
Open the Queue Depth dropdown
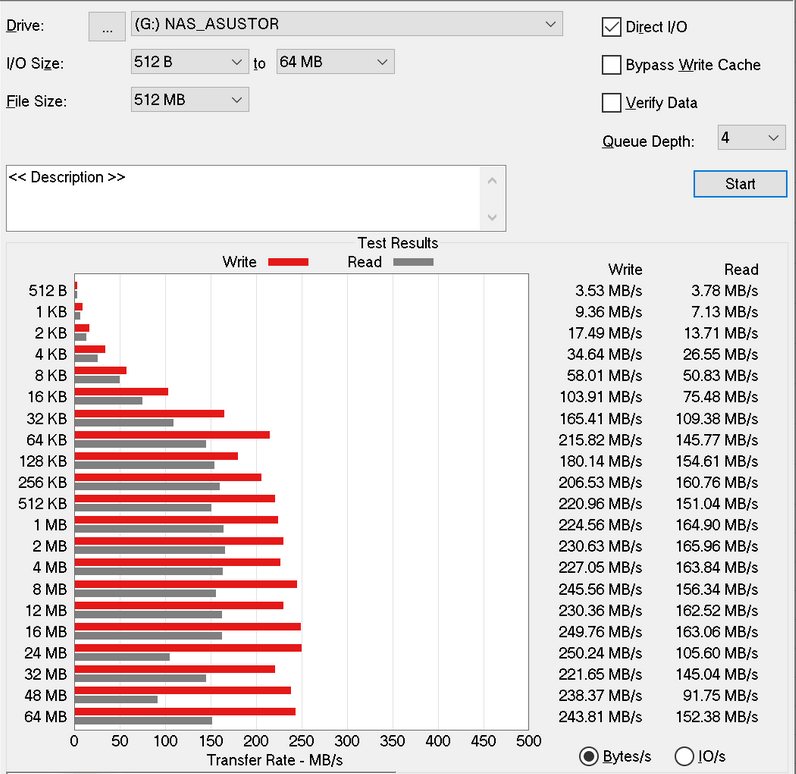click(751, 138)
